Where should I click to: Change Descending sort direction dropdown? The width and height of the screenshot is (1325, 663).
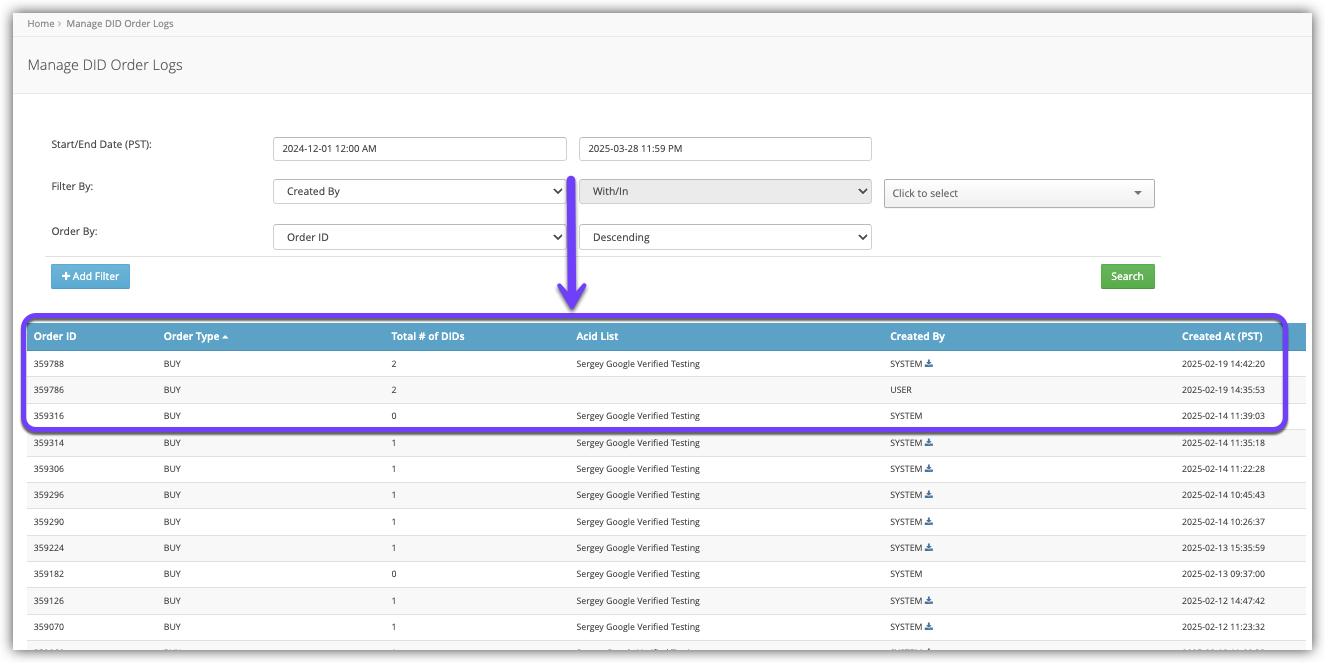tap(725, 237)
